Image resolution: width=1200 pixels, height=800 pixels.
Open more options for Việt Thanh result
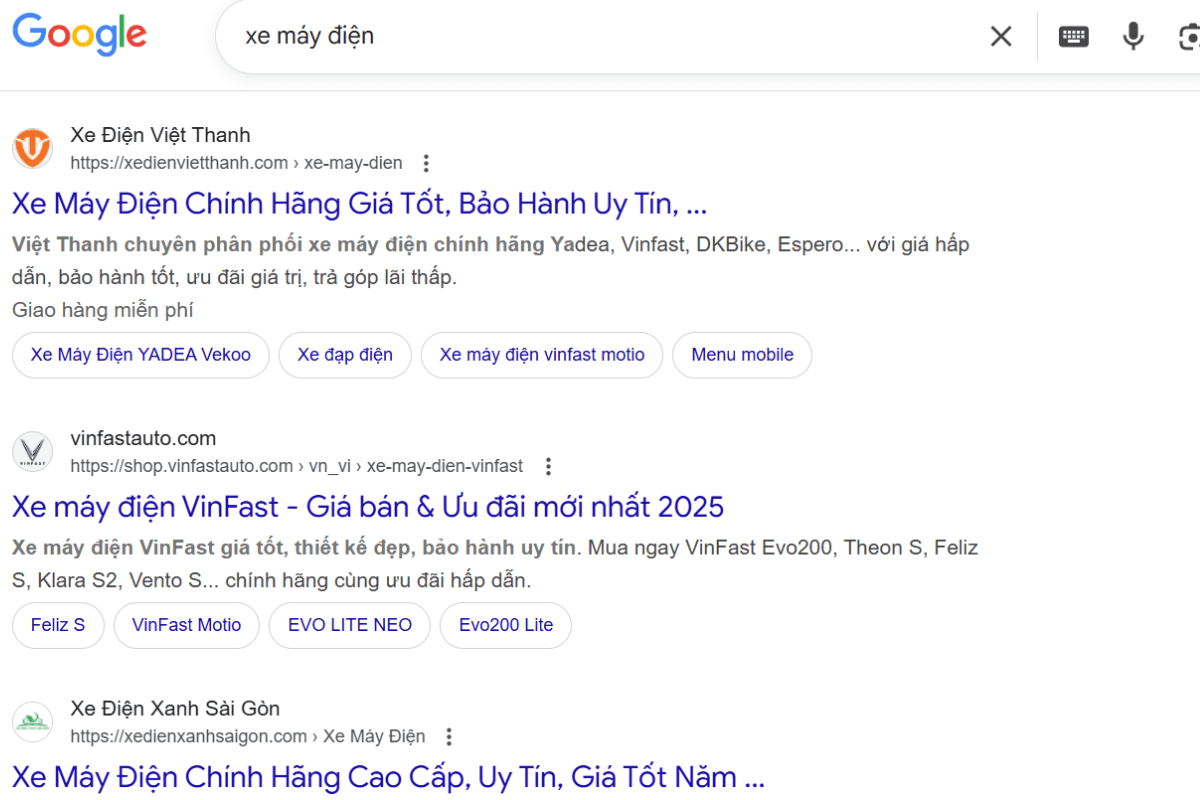point(427,163)
